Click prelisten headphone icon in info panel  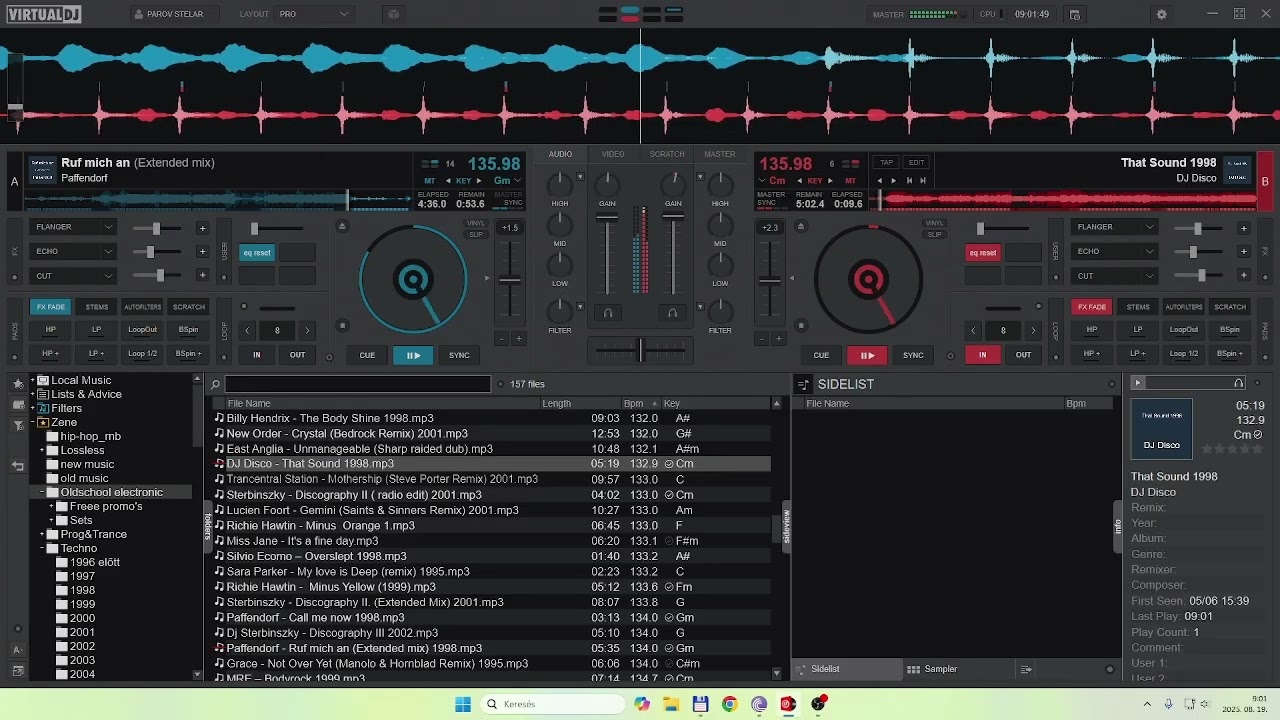pyautogui.click(x=1239, y=383)
